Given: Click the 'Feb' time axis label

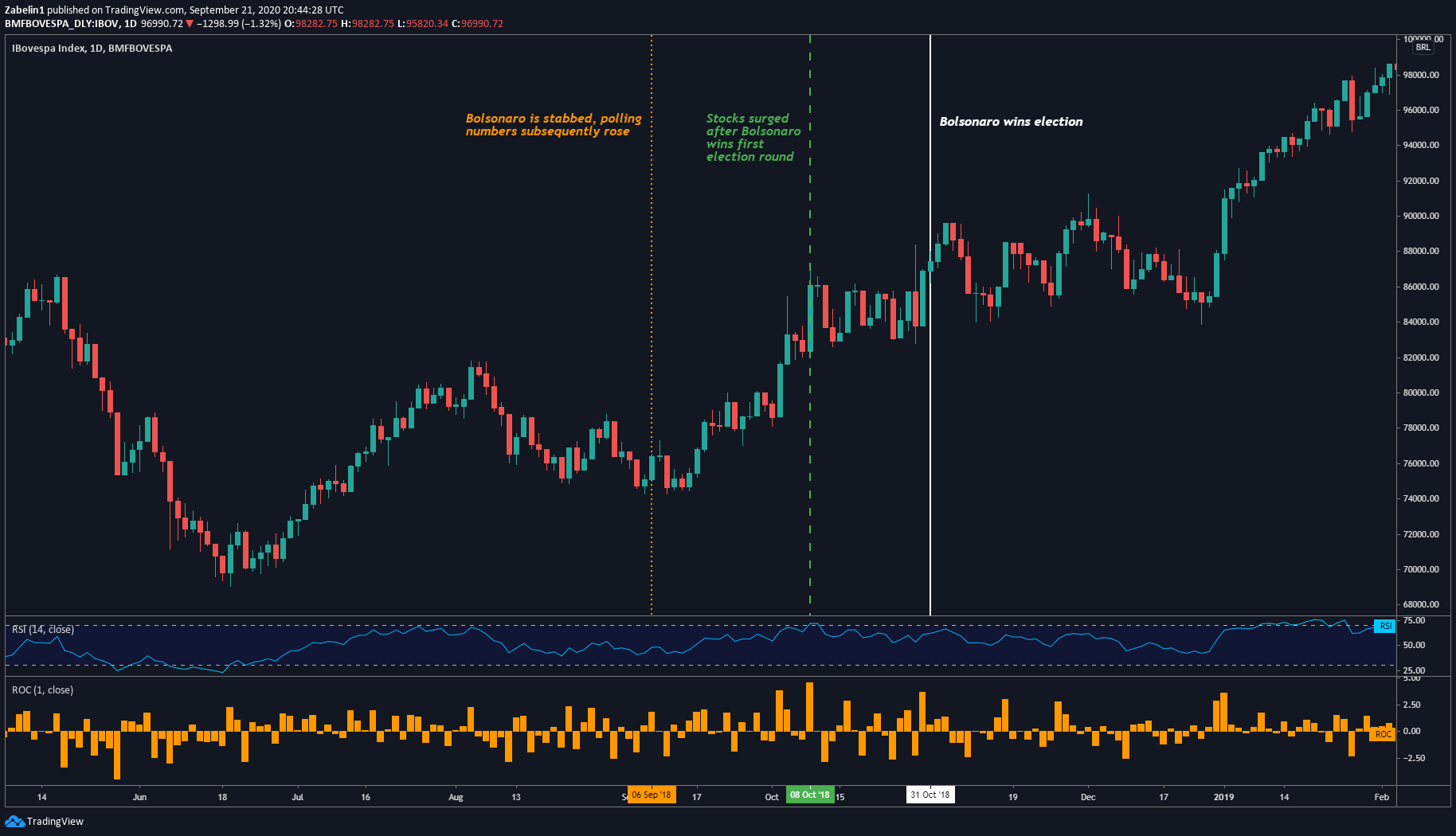Looking at the screenshot, I should tap(1382, 797).
